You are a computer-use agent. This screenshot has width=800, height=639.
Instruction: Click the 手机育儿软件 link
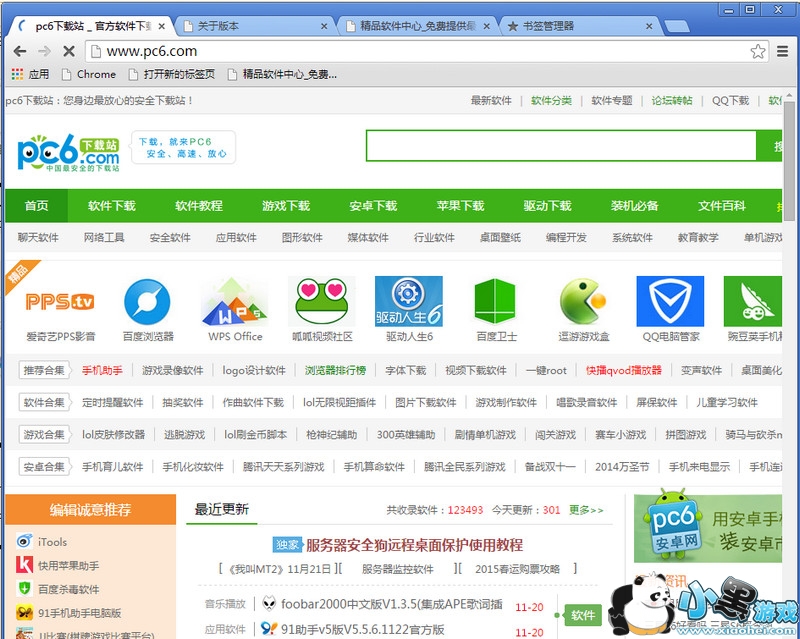(x=112, y=466)
